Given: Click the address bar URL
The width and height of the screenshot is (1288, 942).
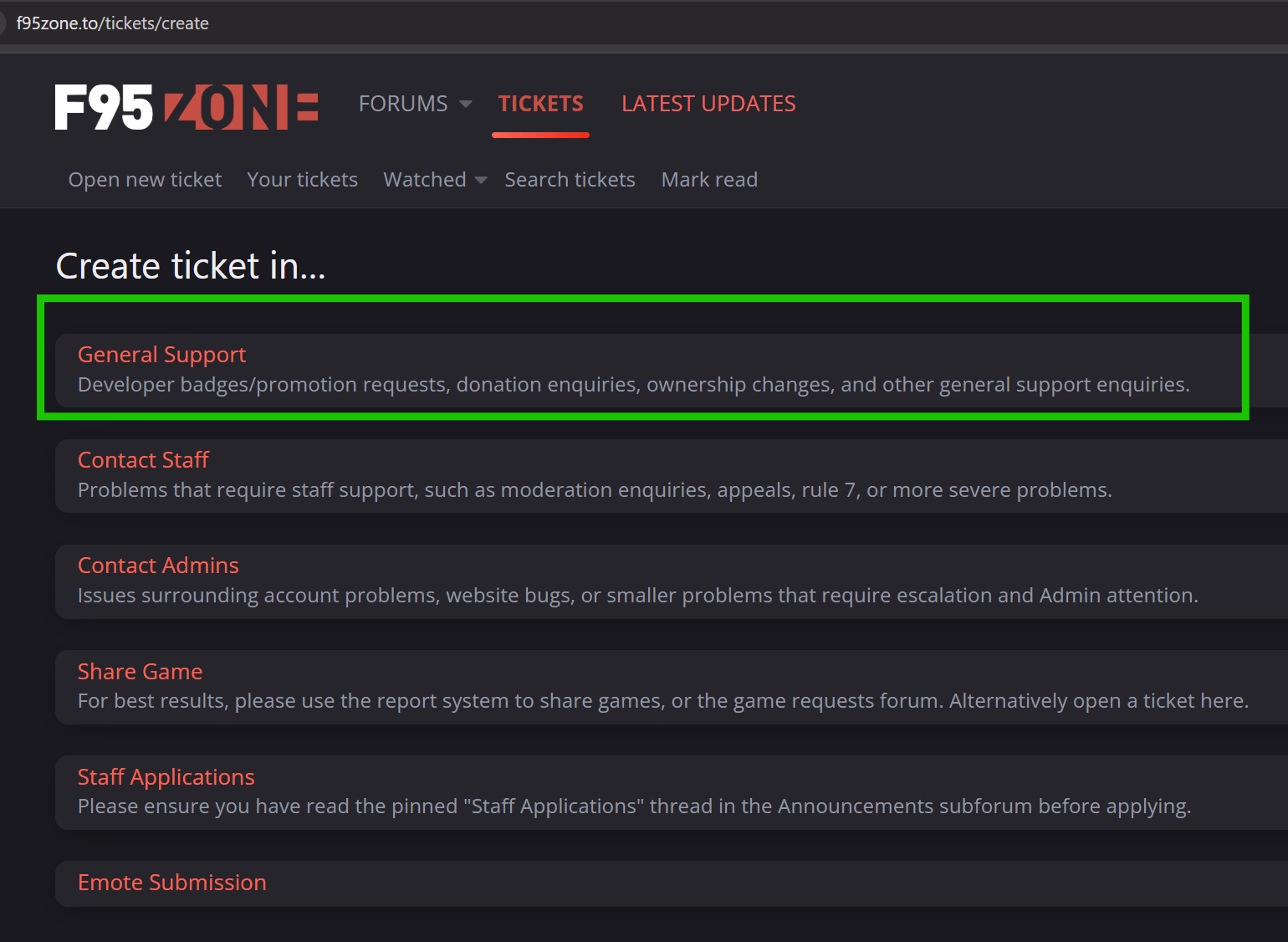Looking at the screenshot, I should tap(113, 23).
